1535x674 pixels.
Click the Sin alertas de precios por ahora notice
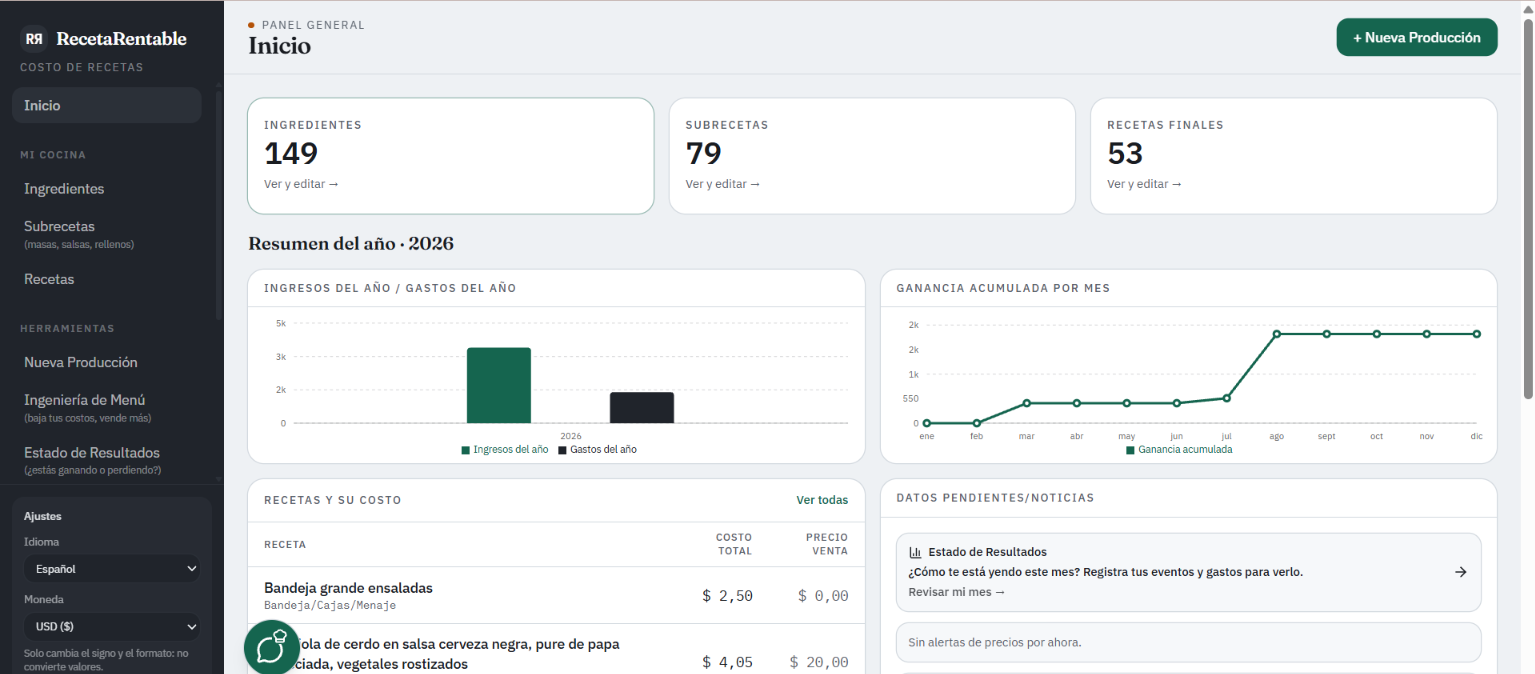pyautogui.click(x=1189, y=642)
